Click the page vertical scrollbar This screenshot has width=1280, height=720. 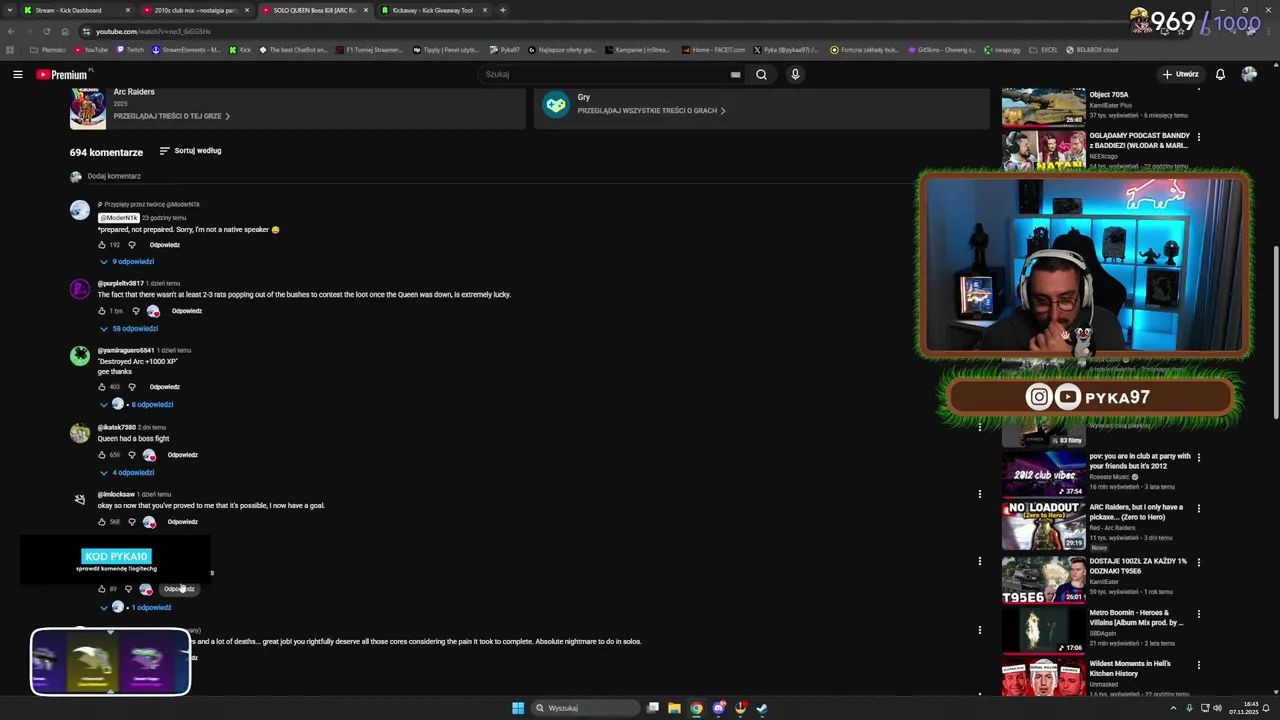coord(1274,330)
